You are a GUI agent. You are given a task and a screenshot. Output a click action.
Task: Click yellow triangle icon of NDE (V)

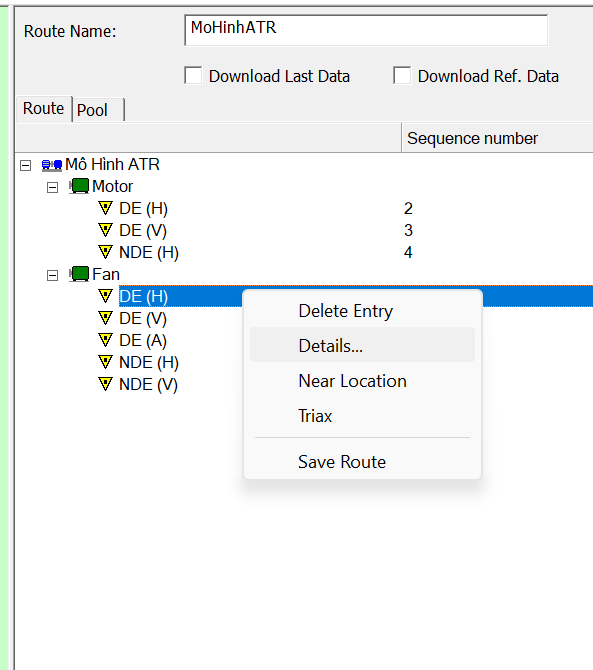[105, 384]
